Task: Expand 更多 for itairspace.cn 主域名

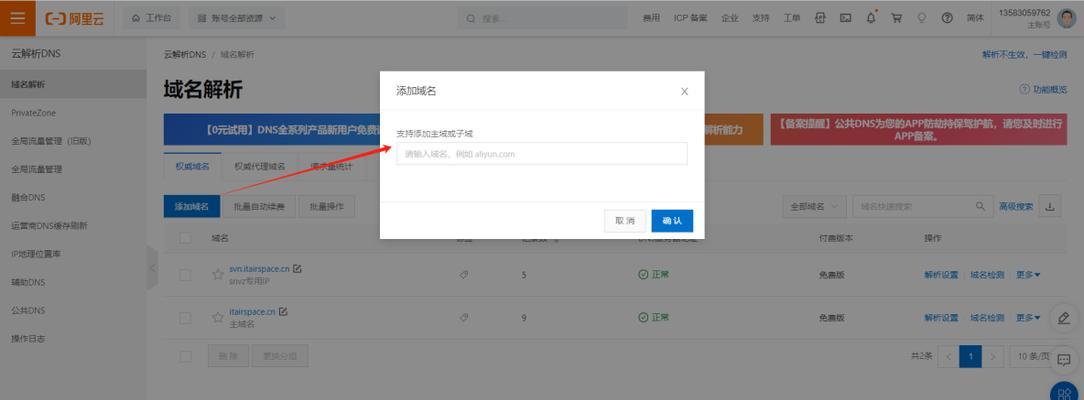Action: pyautogui.click(x=1028, y=318)
